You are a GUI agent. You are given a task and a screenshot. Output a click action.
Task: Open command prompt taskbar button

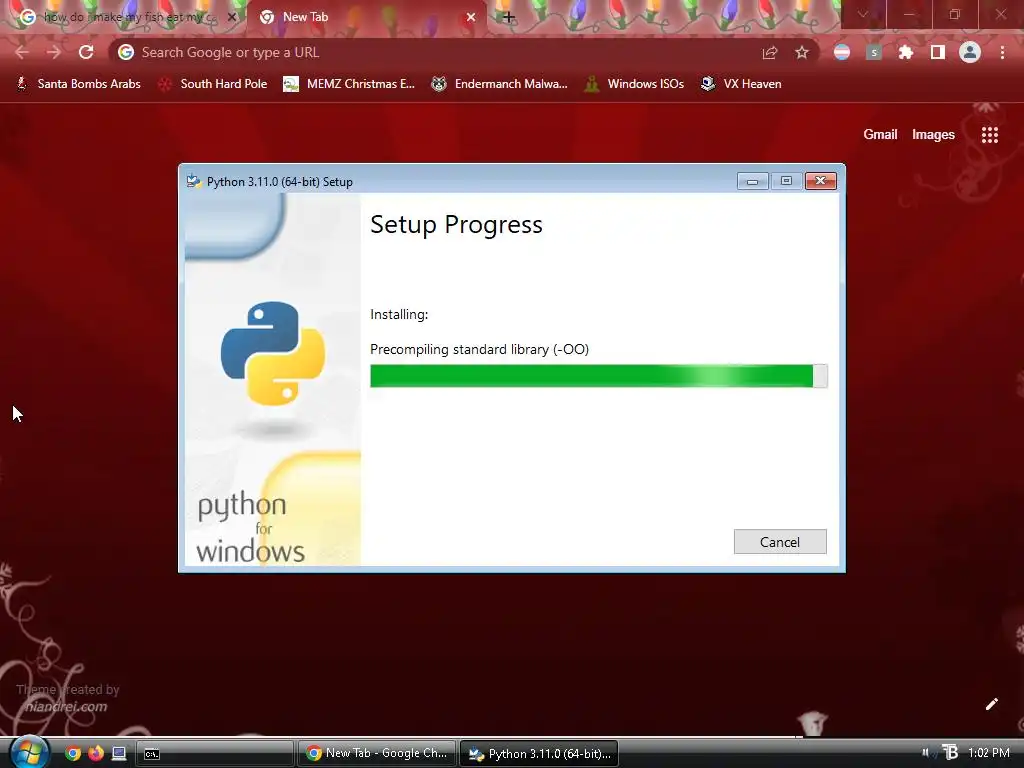pos(214,754)
